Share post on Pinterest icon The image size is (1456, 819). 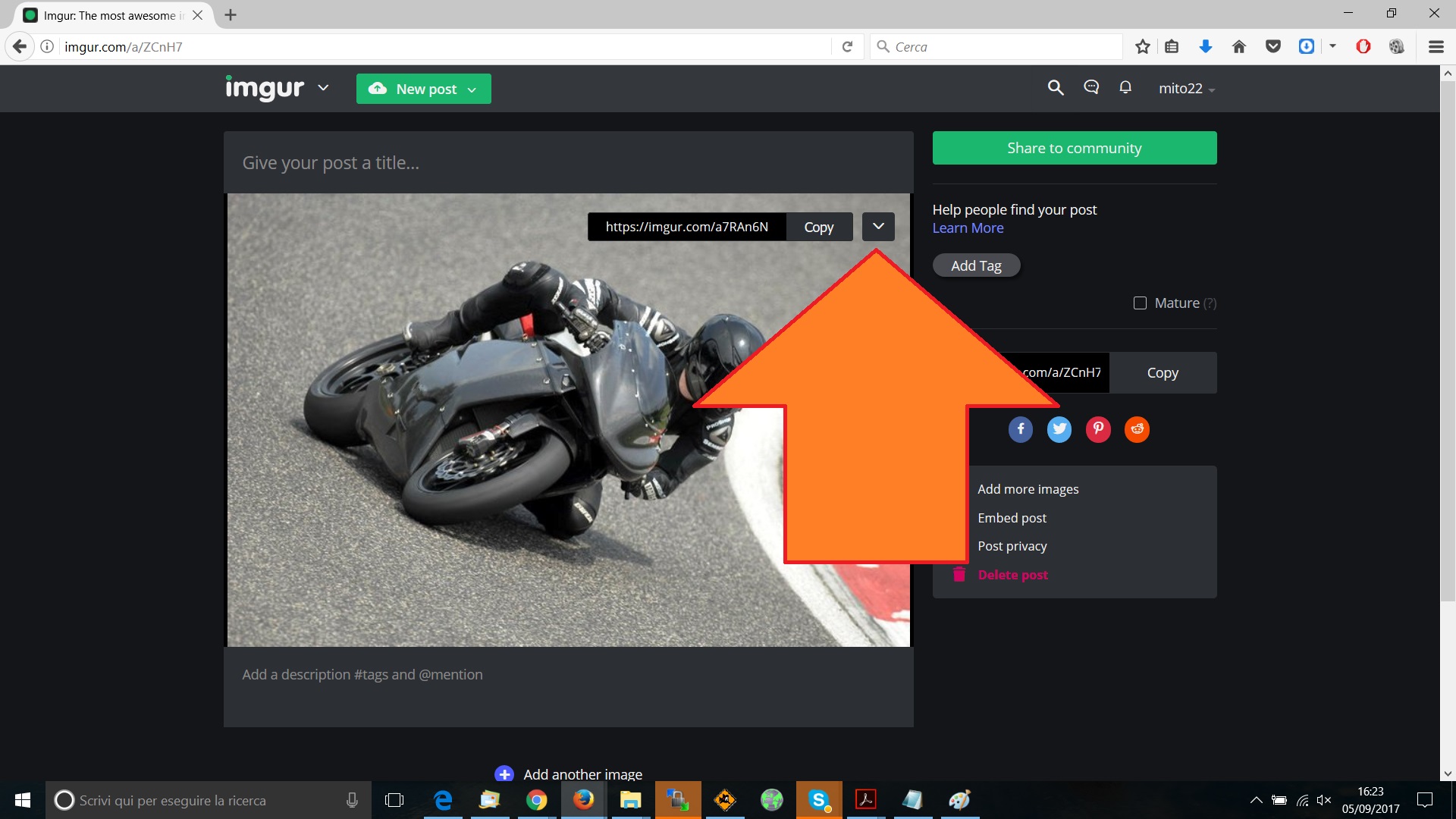pyautogui.click(x=1098, y=429)
